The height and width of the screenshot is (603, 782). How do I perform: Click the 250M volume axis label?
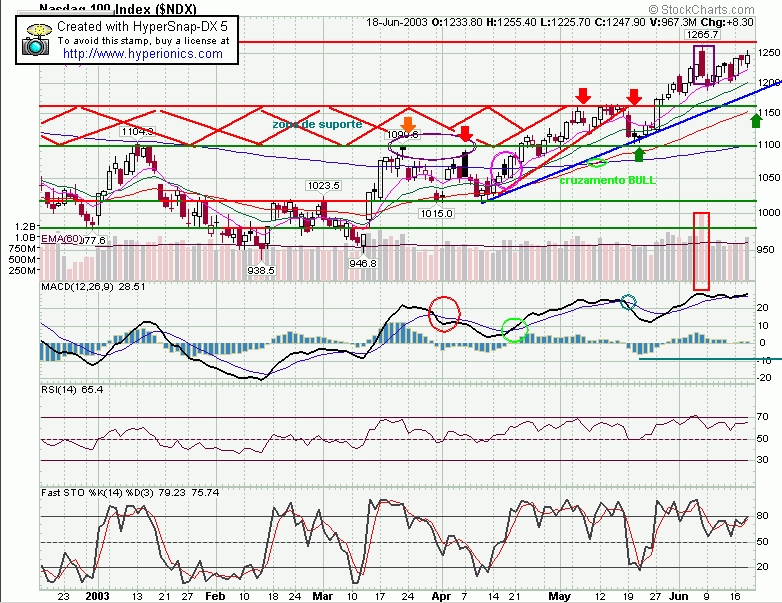point(22,271)
